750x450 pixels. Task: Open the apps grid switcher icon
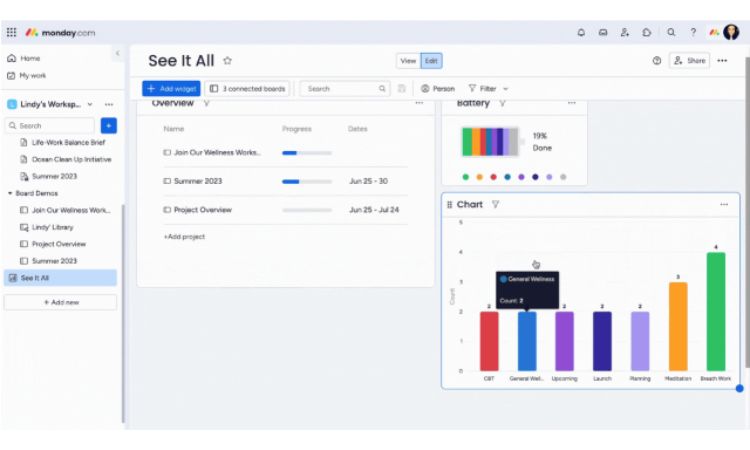12,32
